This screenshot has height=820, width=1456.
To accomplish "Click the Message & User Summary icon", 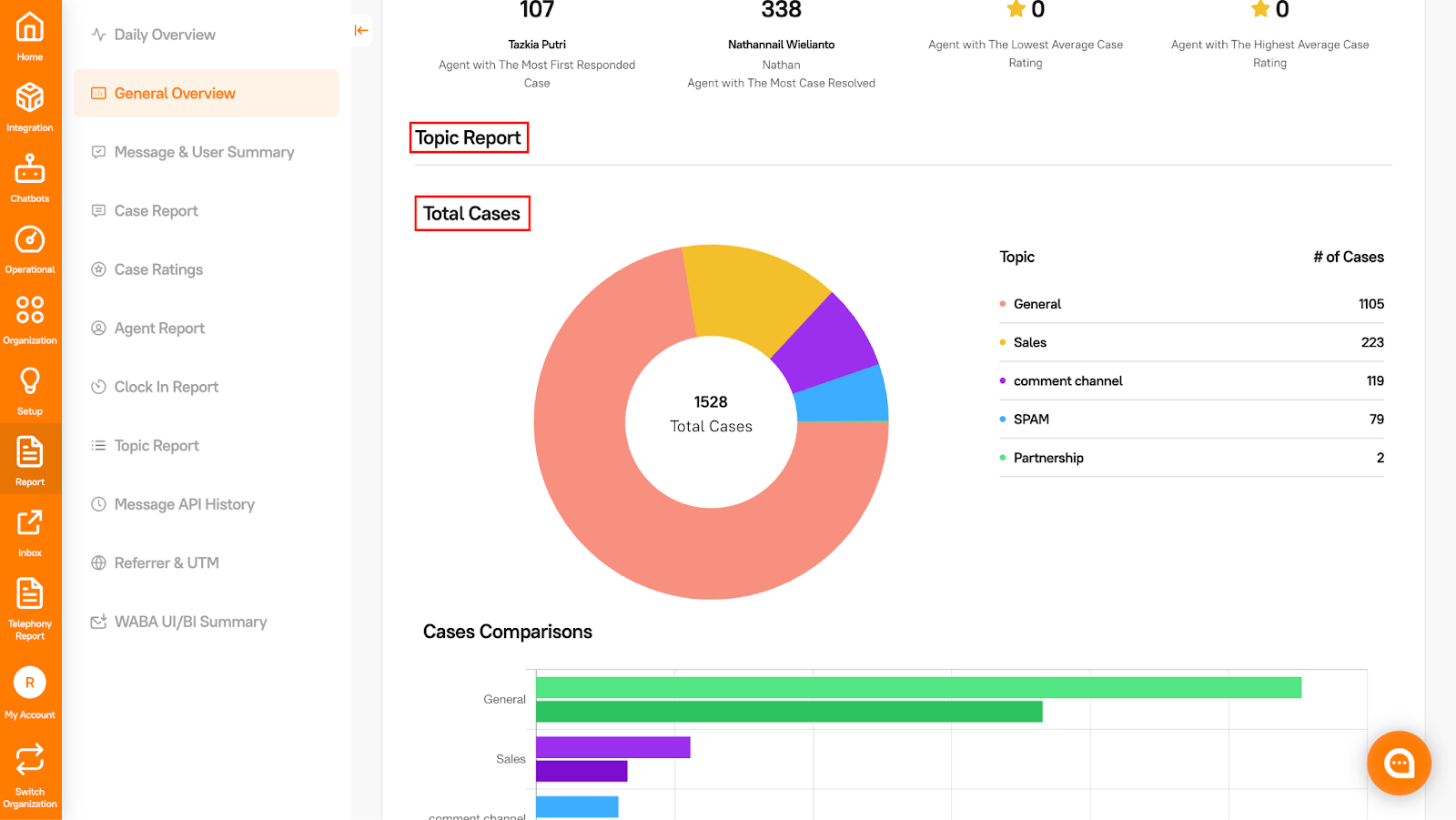I will pos(98,152).
